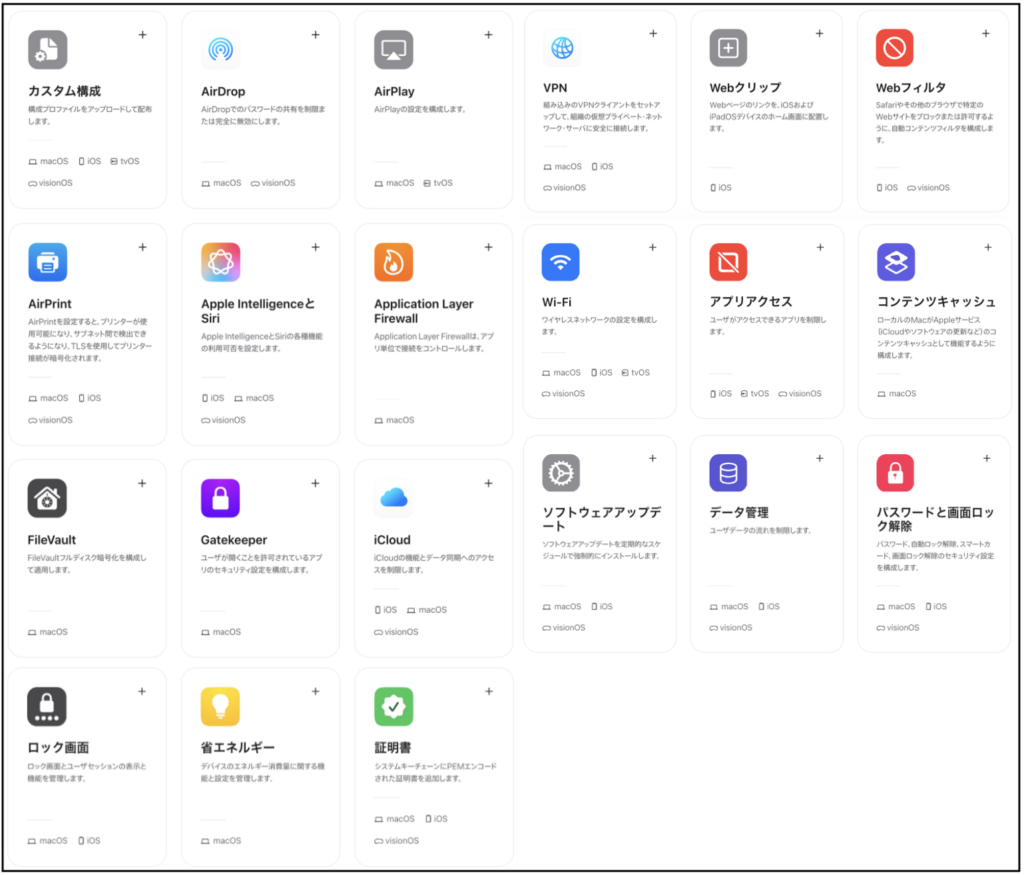Click the AirPlay screen icon
1024x875 pixels.
[x=394, y=50]
